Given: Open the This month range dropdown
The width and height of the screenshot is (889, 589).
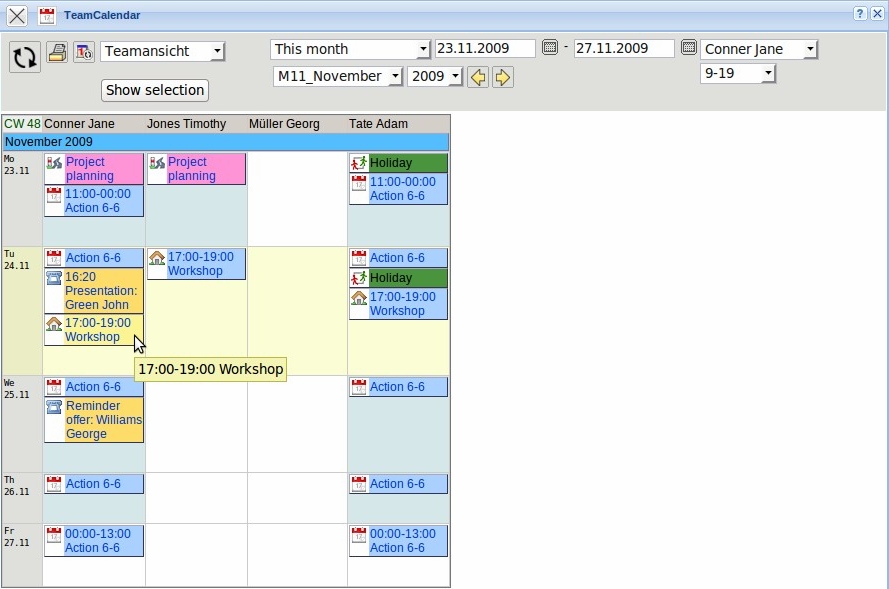Looking at the screenshot, I should point(350,49).
